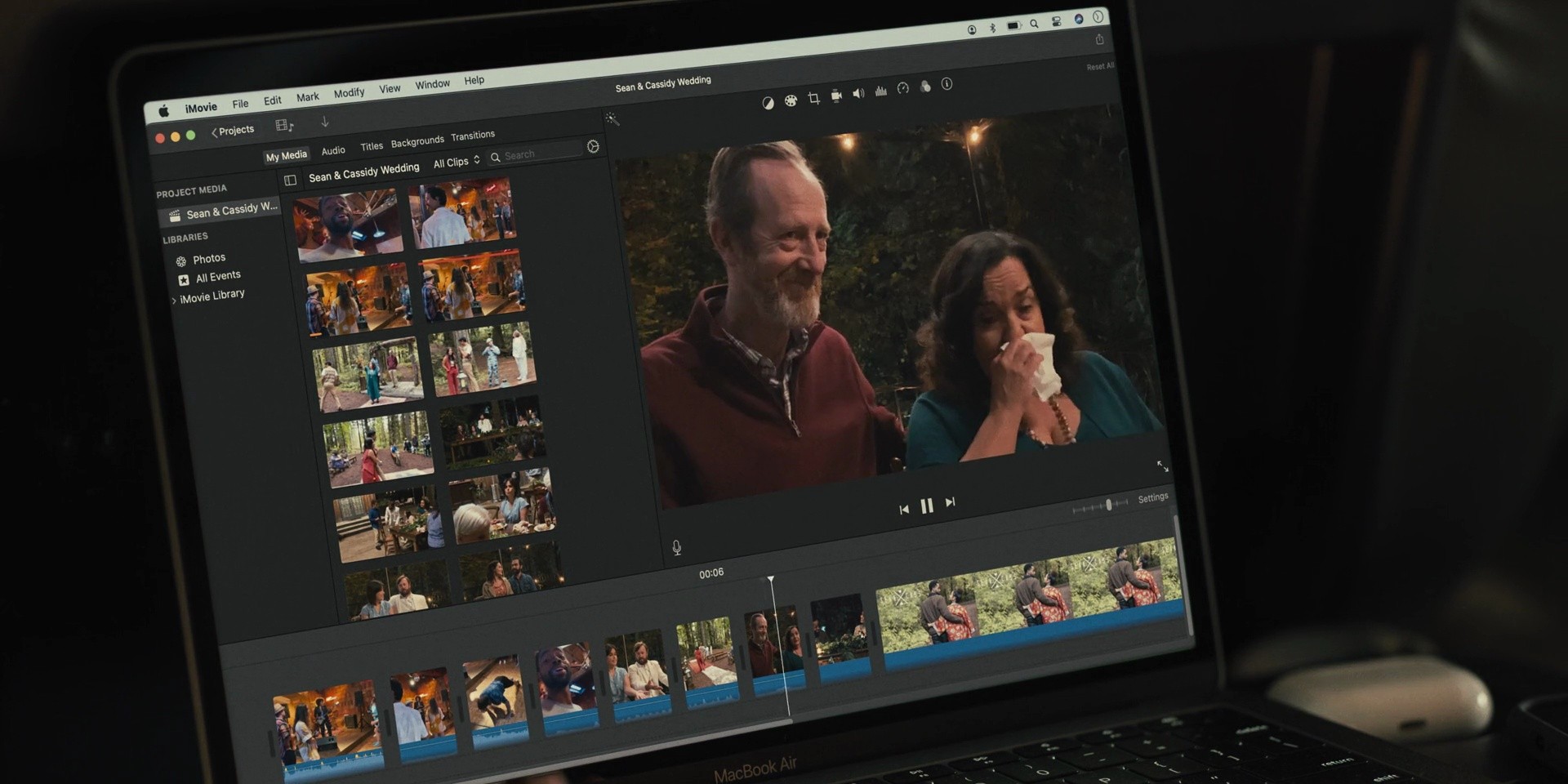This screenshot has height=784, width=1568.
Task: Open the View menu
Action: pos(390,88)
